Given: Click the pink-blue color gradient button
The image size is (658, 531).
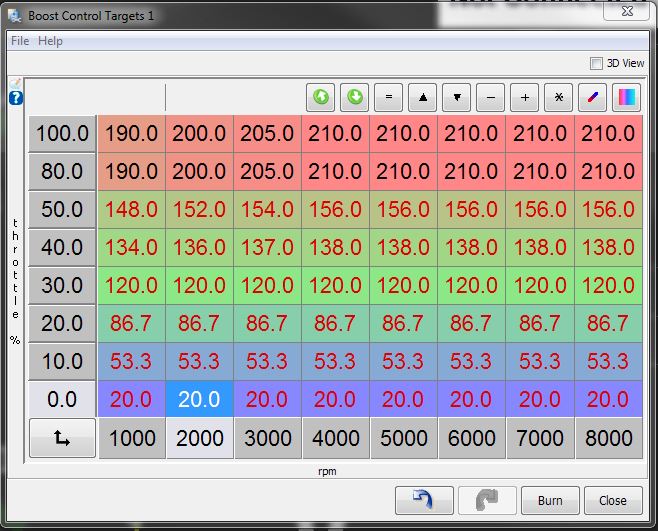Looking at the screenshot, I should point(627,98).
